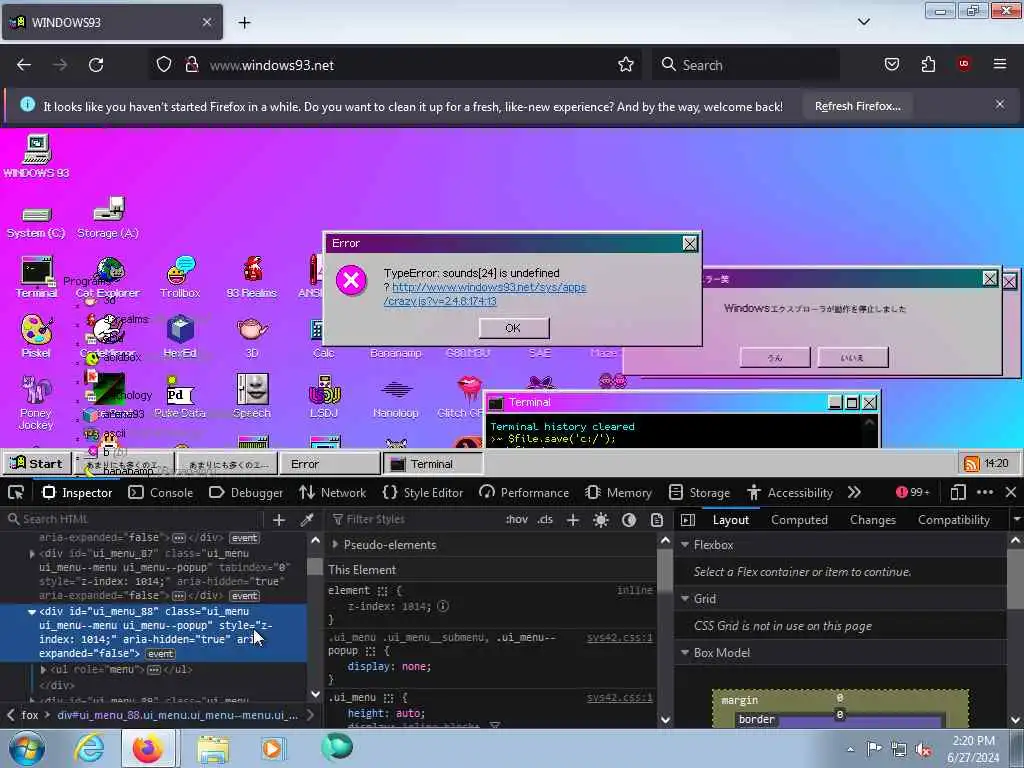Open the Storage (A:) drive icon
Image resolution: width=1024 pixels, height=768 pixels.
pos(108,217)
